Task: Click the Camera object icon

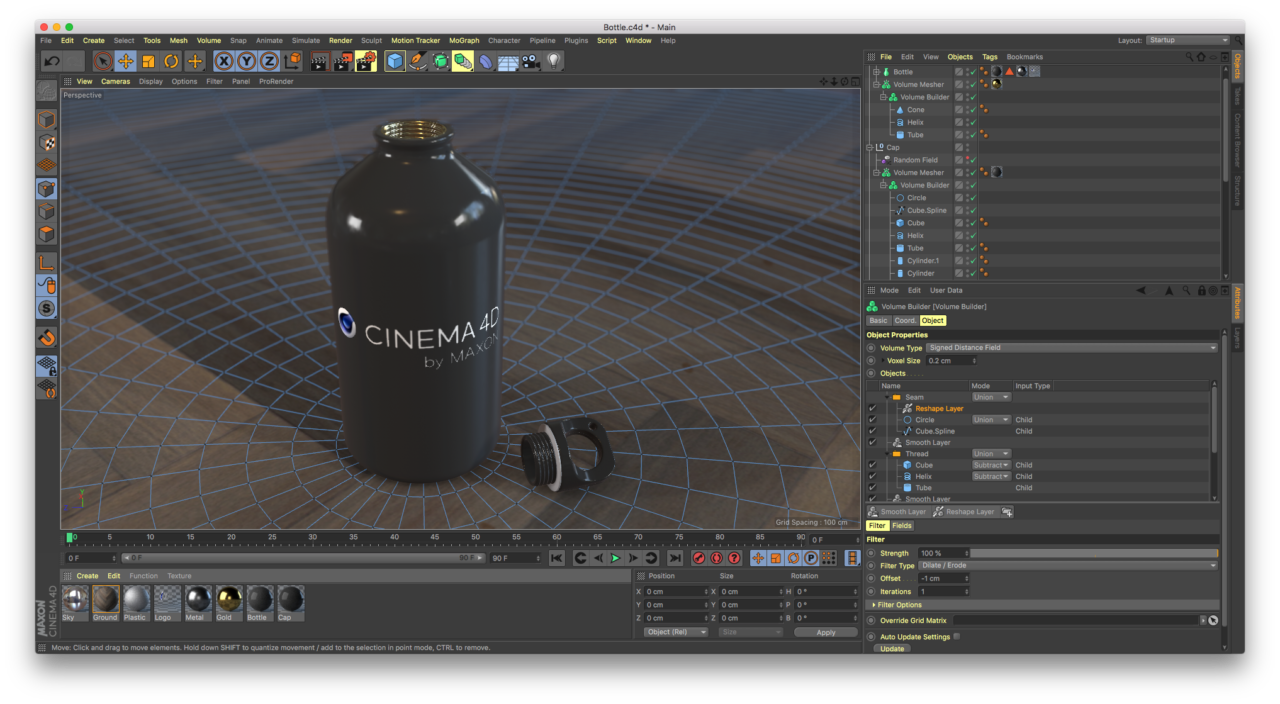Action: pyautogui.click(x=530, y=62)
